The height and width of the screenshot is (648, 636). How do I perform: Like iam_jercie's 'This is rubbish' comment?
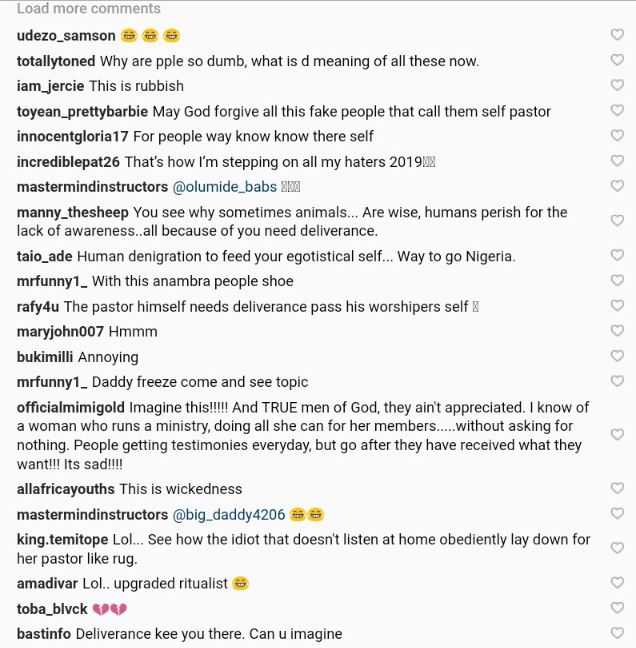[617, 86]
